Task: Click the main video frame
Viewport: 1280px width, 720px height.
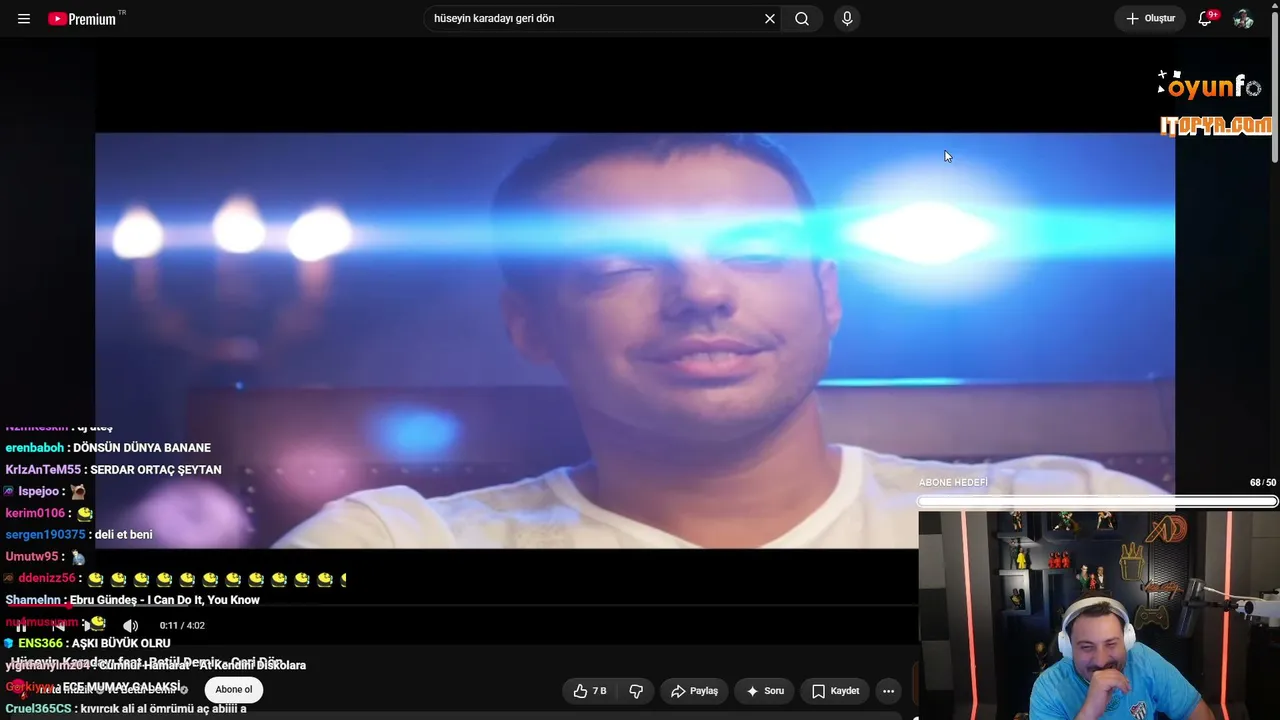Action: tap(635, 340)
